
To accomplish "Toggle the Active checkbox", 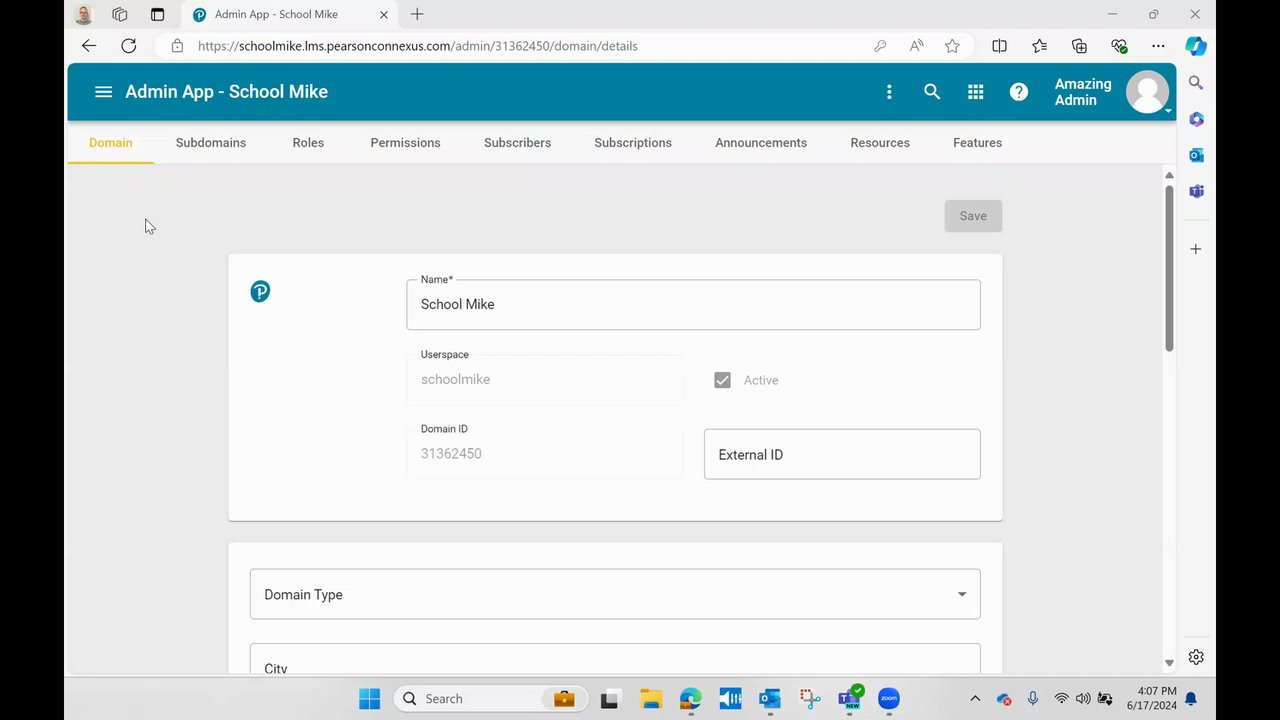I will (722, 380).
